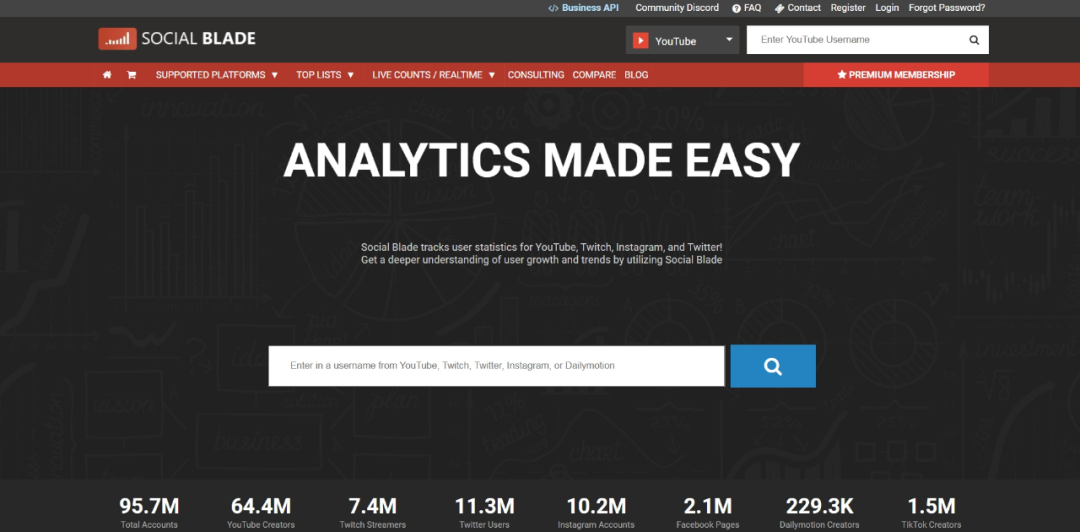Expand Live Counts / Realtime menu
This screenshot has width=1080, height=532.
click(x=433, y=75)
